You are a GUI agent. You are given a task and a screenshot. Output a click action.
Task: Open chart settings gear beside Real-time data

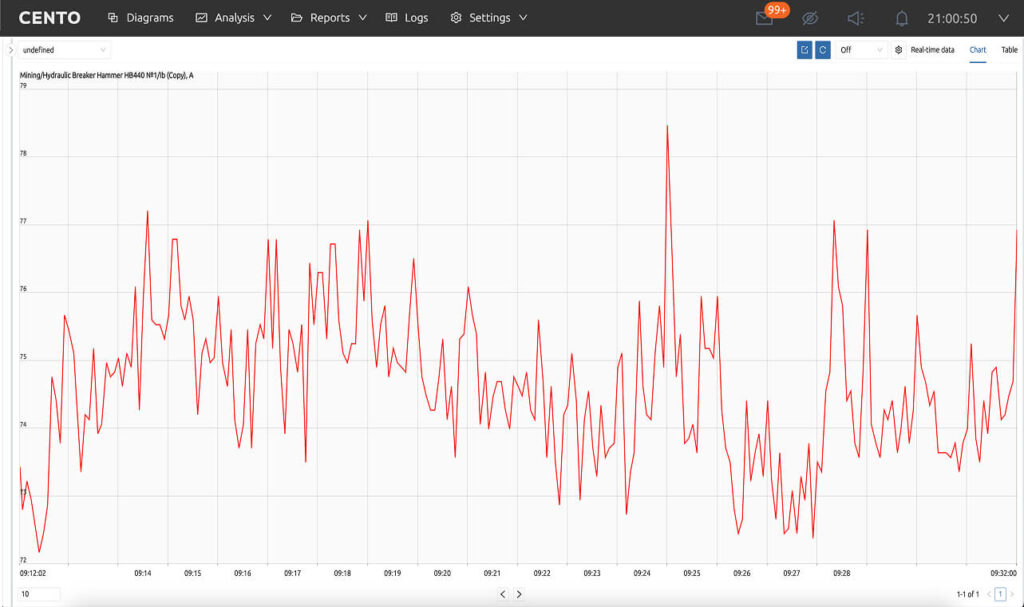(x=898, y=50)
